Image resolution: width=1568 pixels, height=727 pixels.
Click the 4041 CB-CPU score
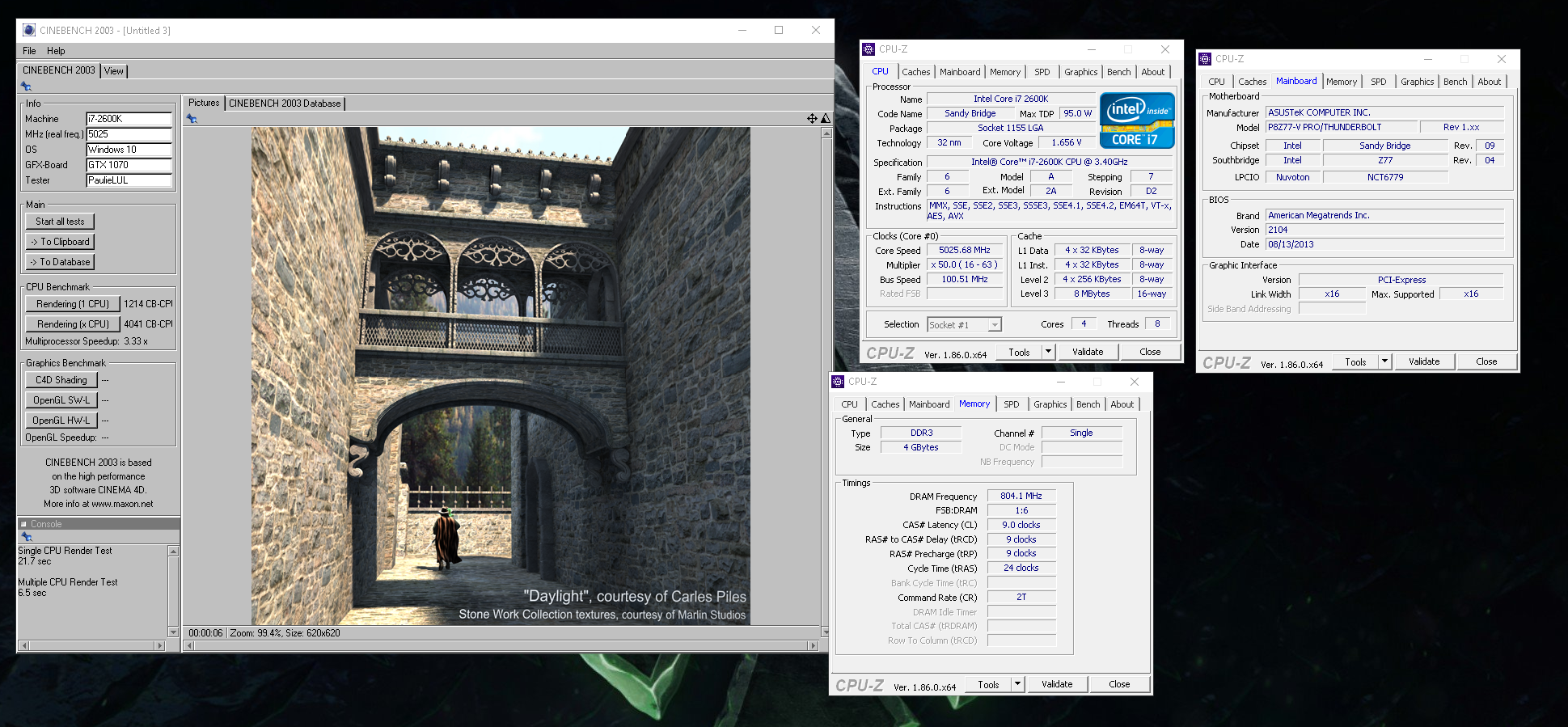pyautogui.click(x=148, y=324)
